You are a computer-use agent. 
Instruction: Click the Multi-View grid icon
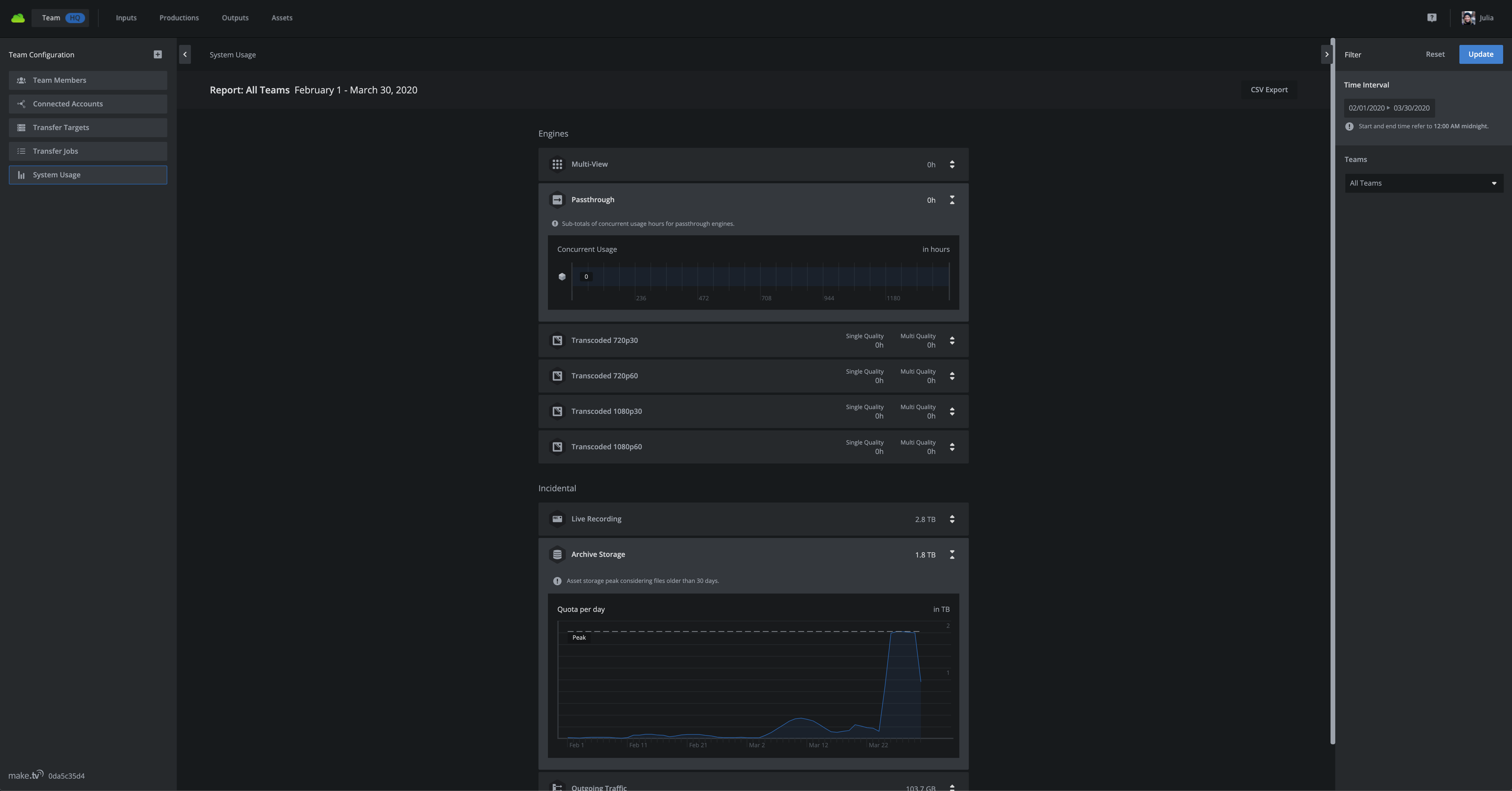point(557,164)
